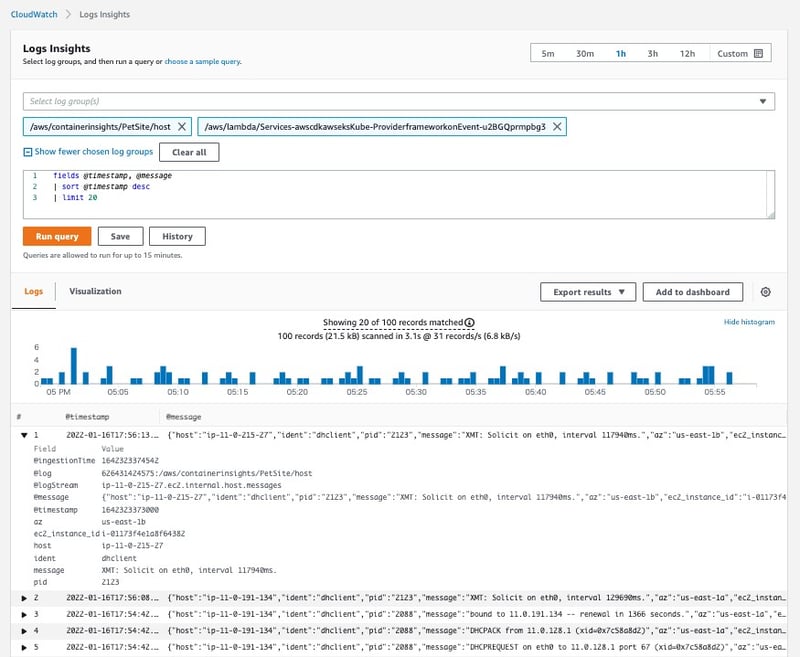Select the 30m time range
Viewport: 800px width, 657px height.
pyautogui.click(x=585, y=54)
